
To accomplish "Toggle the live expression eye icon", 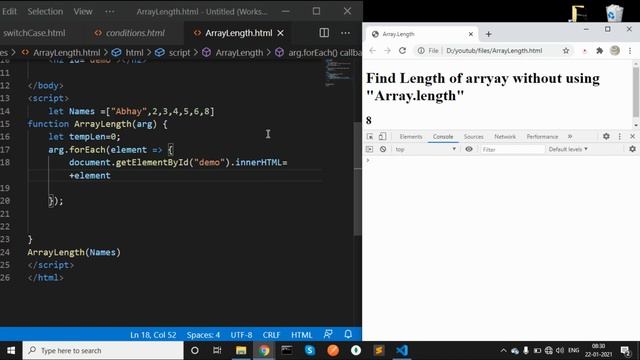I will [x=469, y=149].
